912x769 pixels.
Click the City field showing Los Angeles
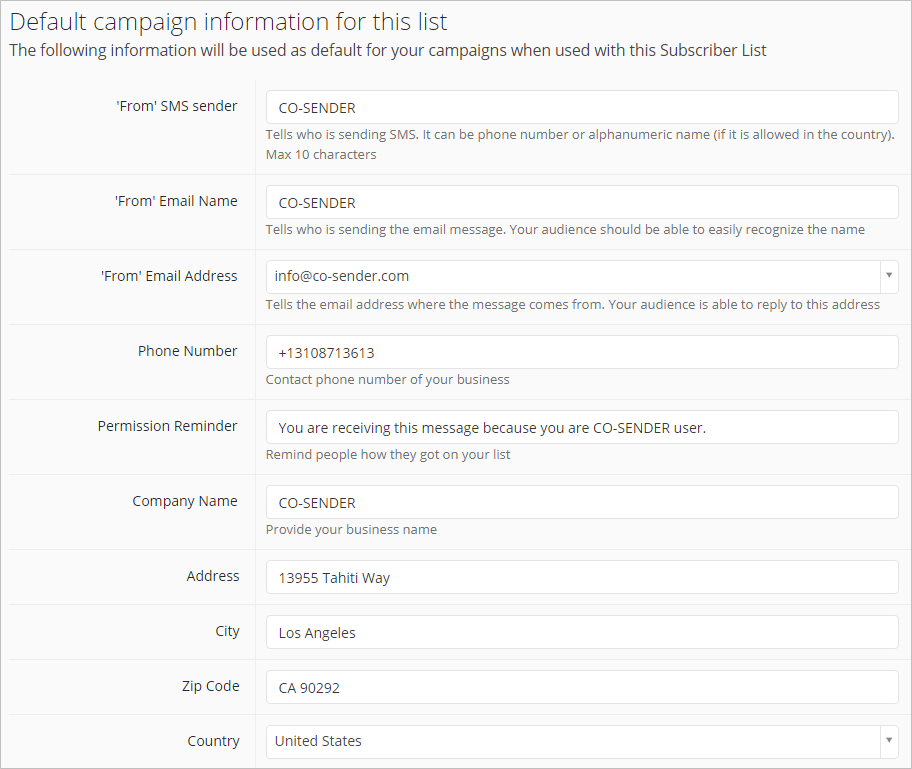coord(582,632)
